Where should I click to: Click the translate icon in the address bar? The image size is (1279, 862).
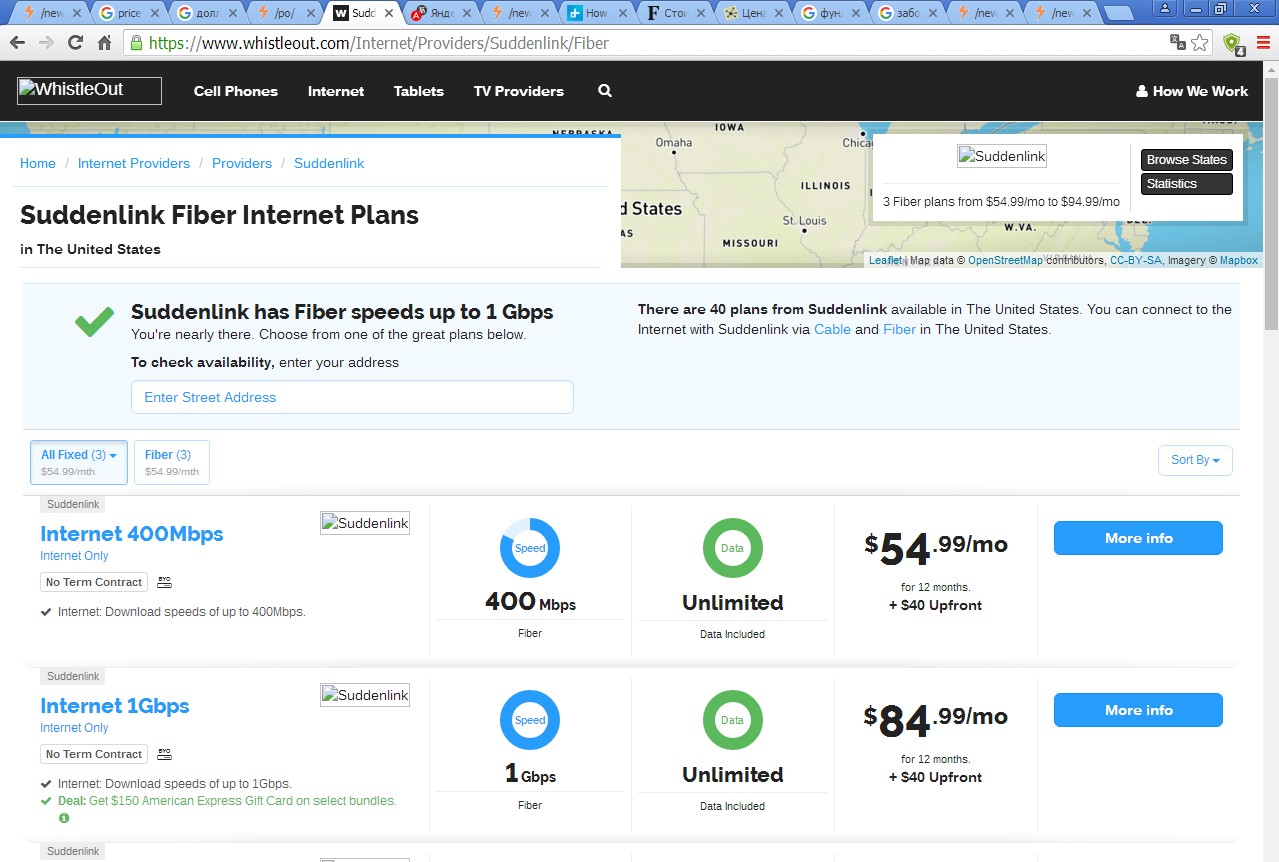click(x=1178, y=43)
